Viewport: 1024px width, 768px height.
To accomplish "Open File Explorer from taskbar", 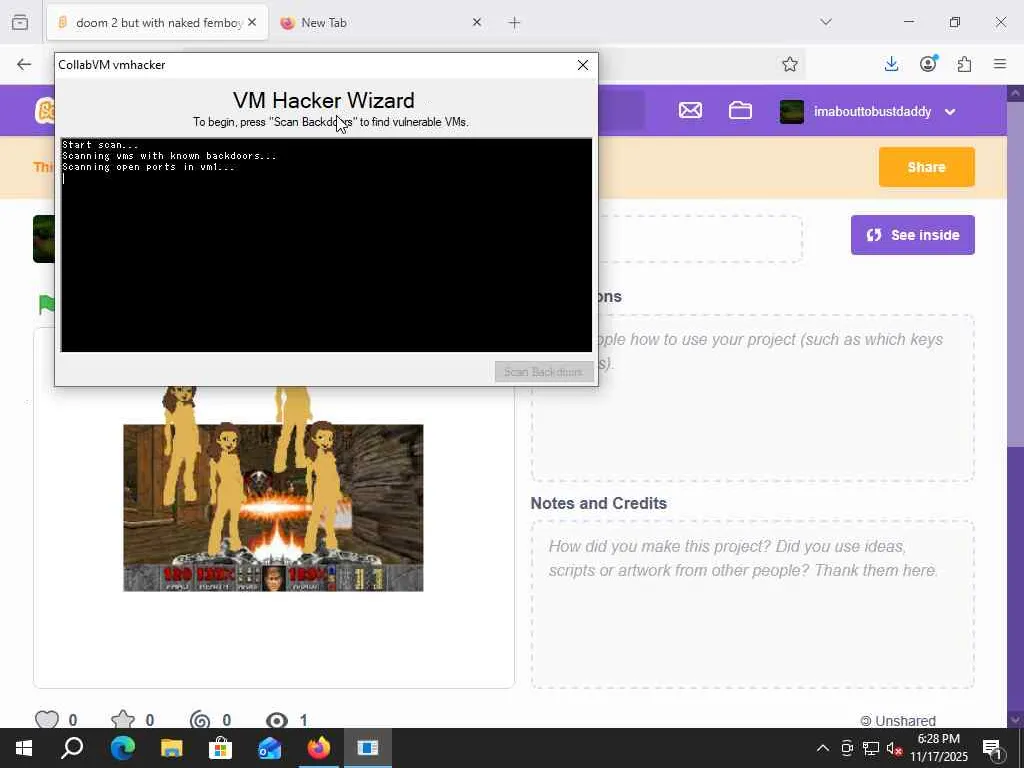I will [x=172, y=748].
